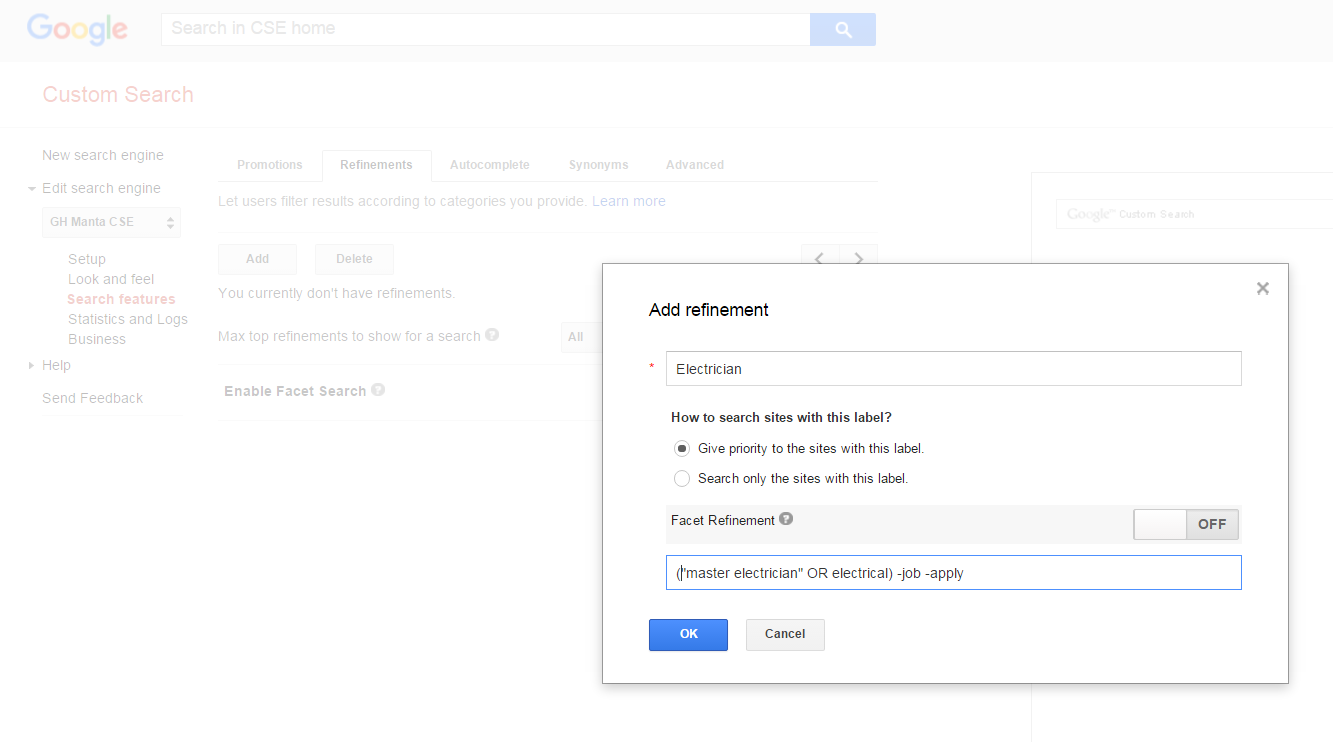Click the left pagination arrow
The height and width of the screenshot is (742, 1333).
819,258
